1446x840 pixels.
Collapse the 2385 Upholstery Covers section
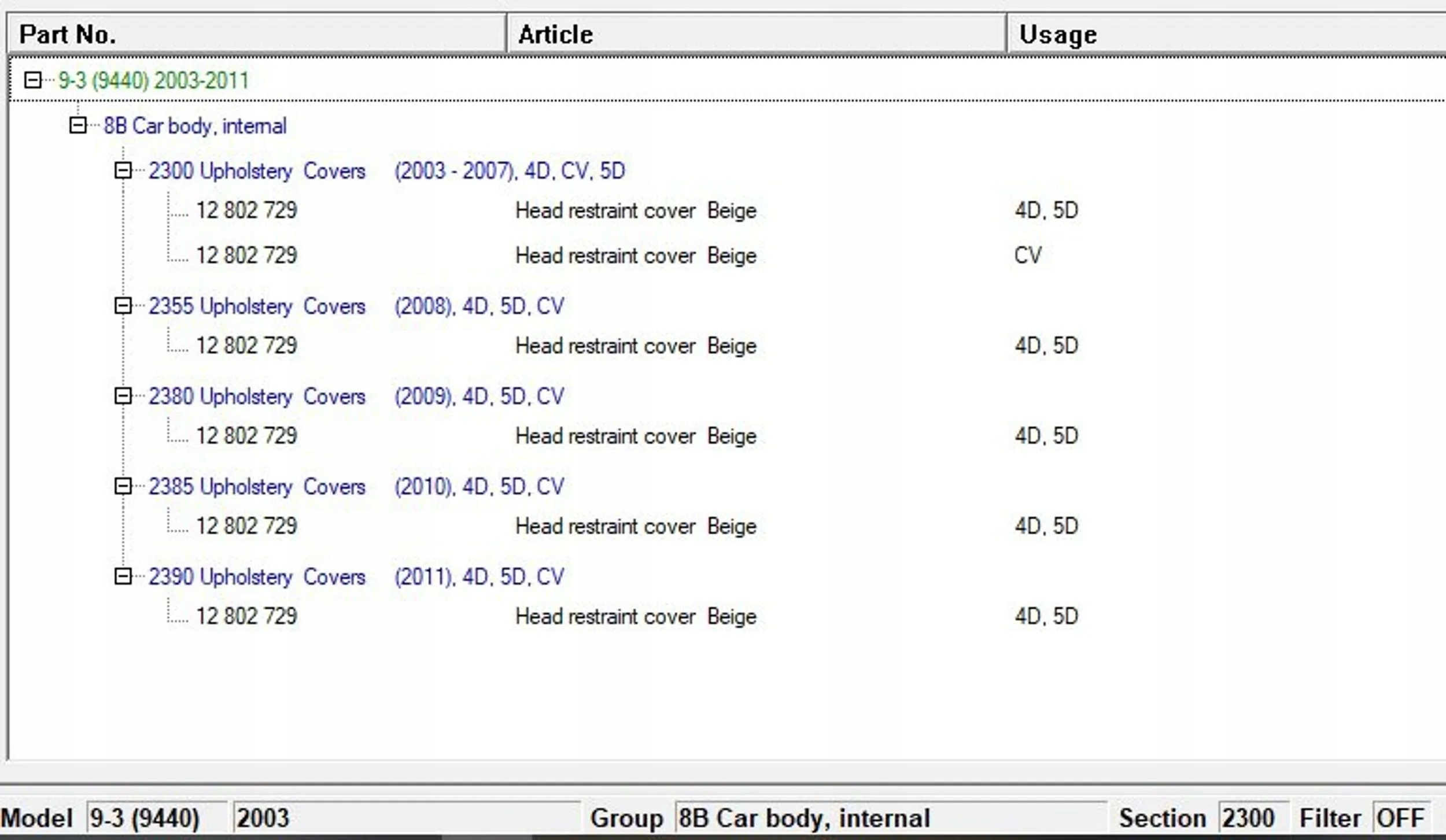point(123,486)
